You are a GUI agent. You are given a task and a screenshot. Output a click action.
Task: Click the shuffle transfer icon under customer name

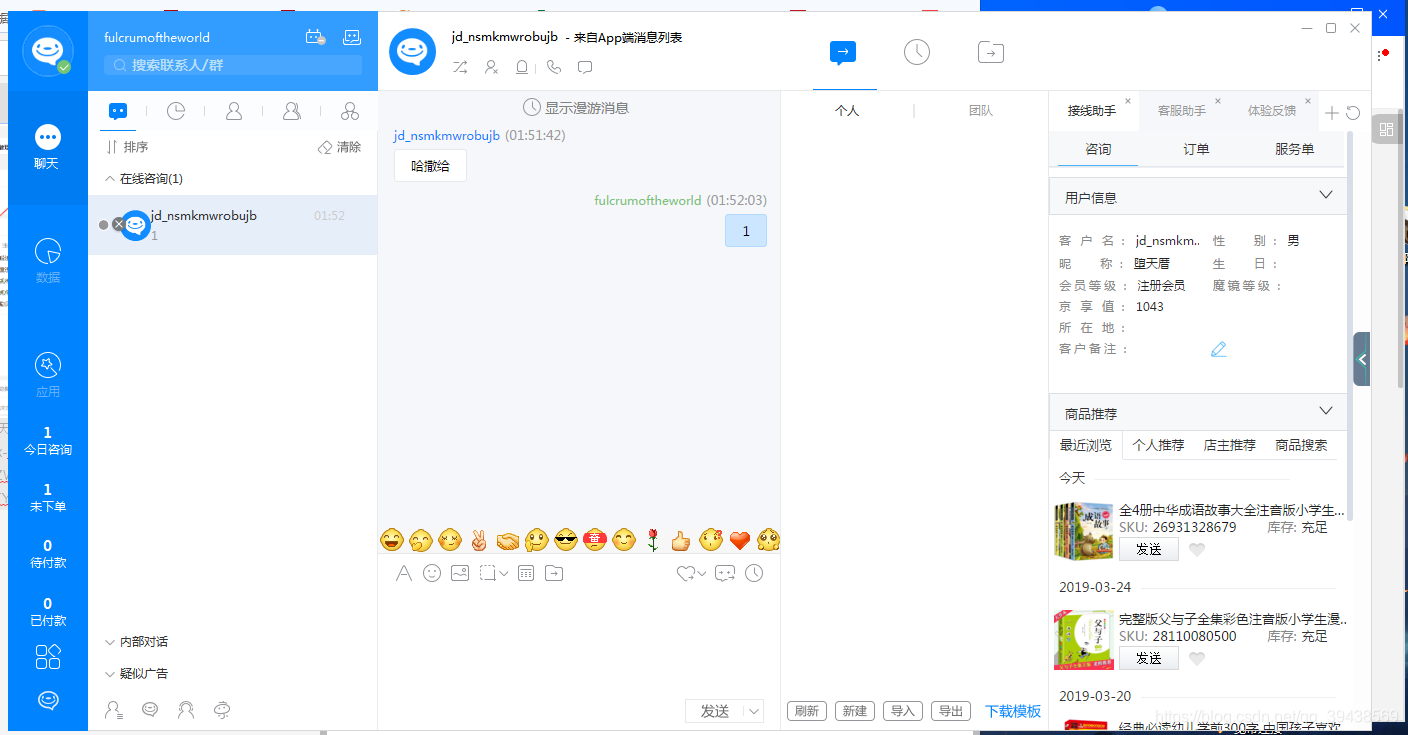(460, 67)
